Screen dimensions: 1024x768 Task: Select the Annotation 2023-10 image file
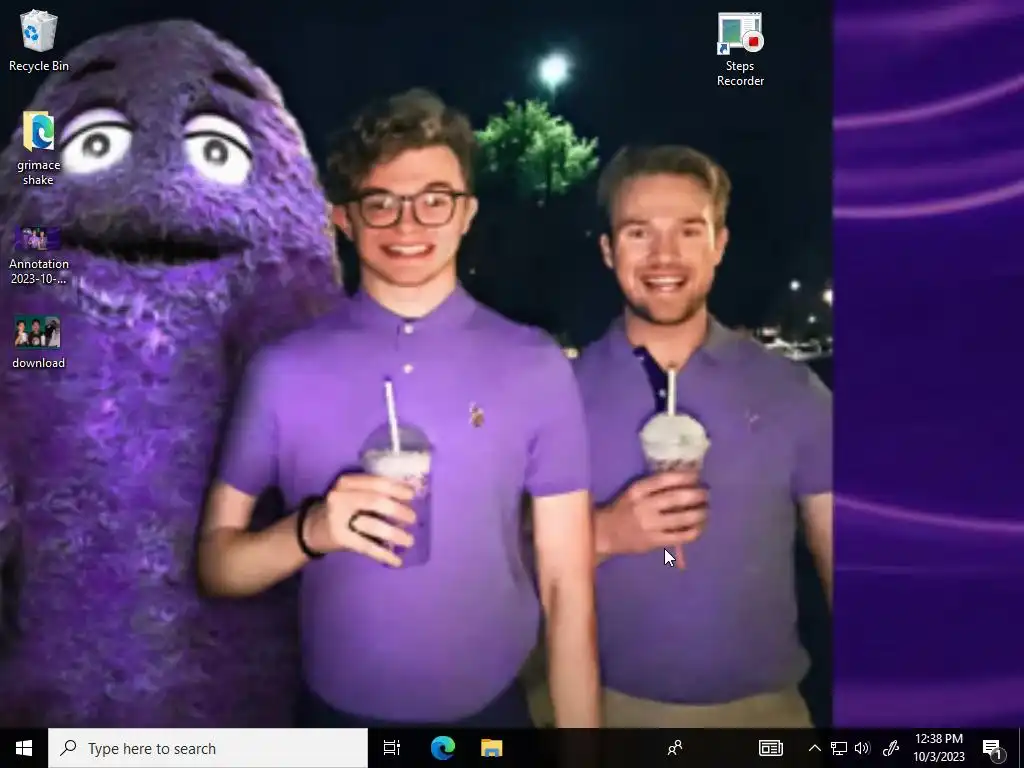pyautogui.click(x=39, y=255)
